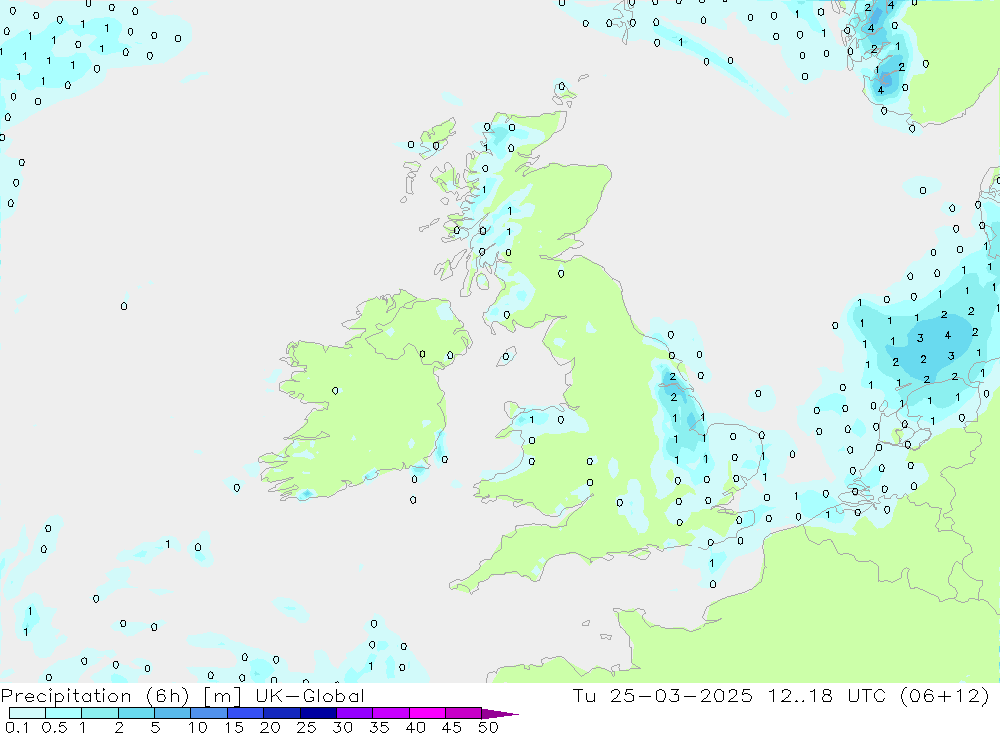Click the '30' legend label
Screen dimensions: 1000x733
pyautogui.click(x=342, y=727)
